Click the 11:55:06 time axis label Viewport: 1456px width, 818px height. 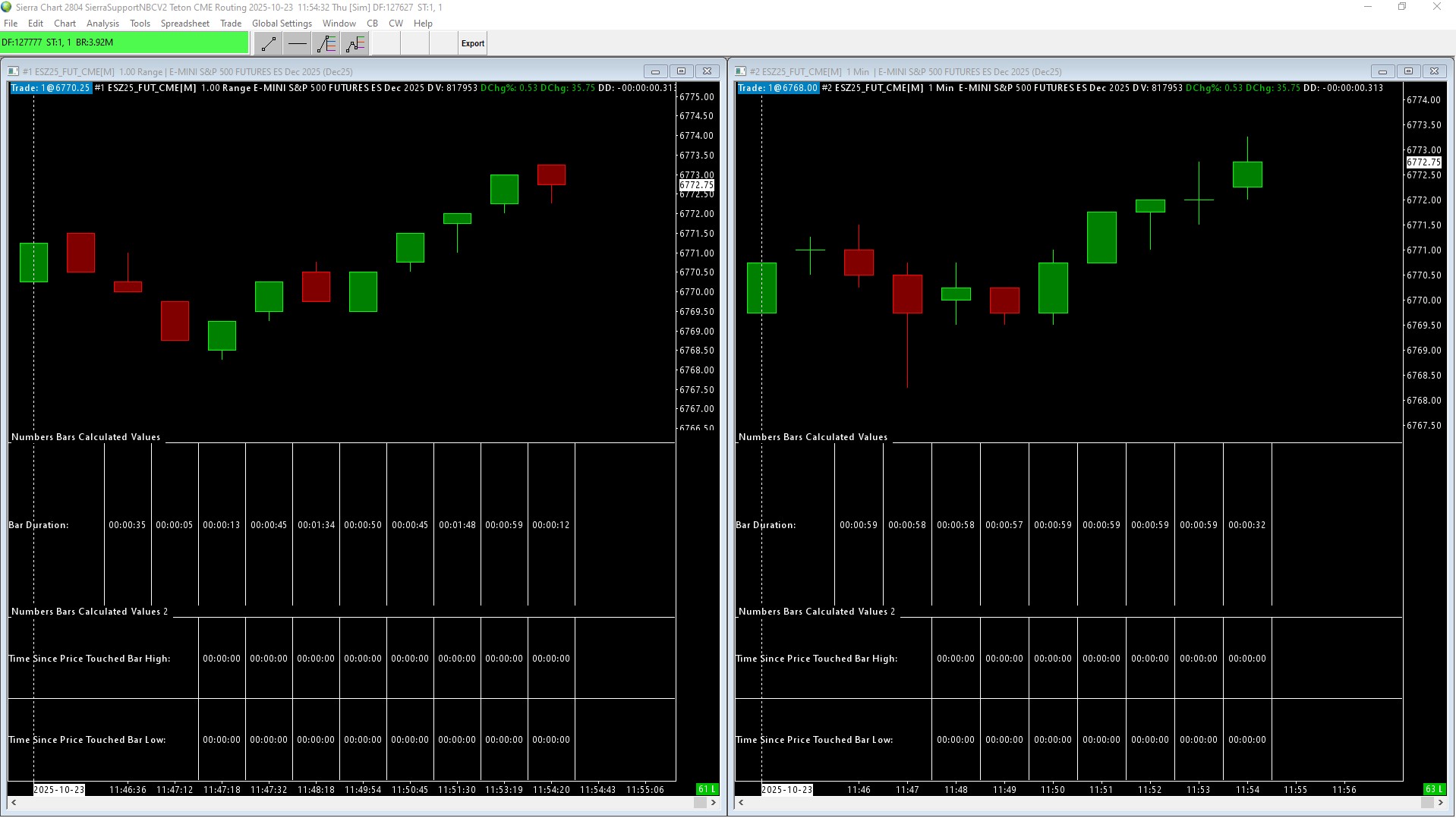pyautogui.click(x=644, y=790)
